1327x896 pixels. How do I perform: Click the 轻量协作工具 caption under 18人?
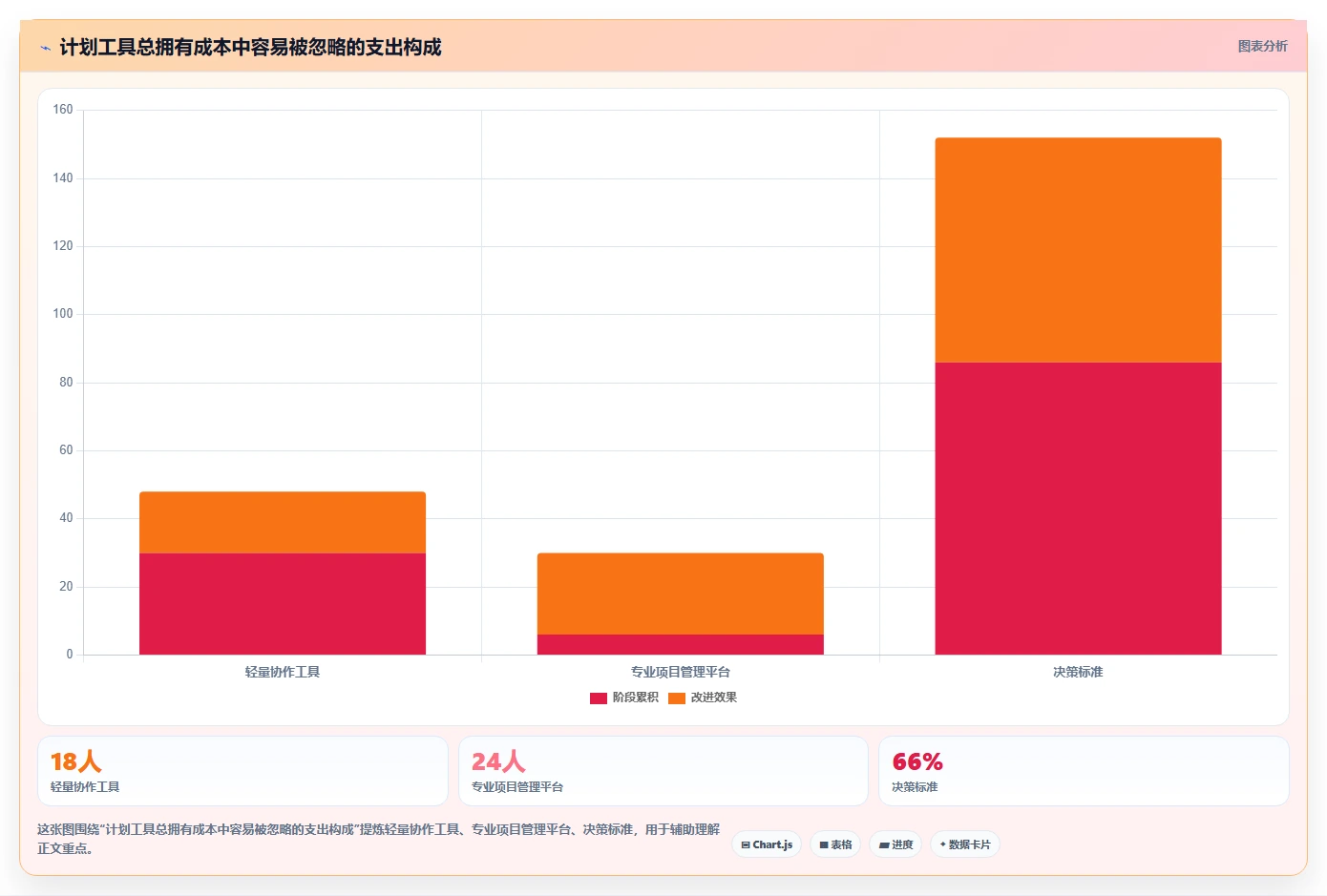(x=85, y=787)
